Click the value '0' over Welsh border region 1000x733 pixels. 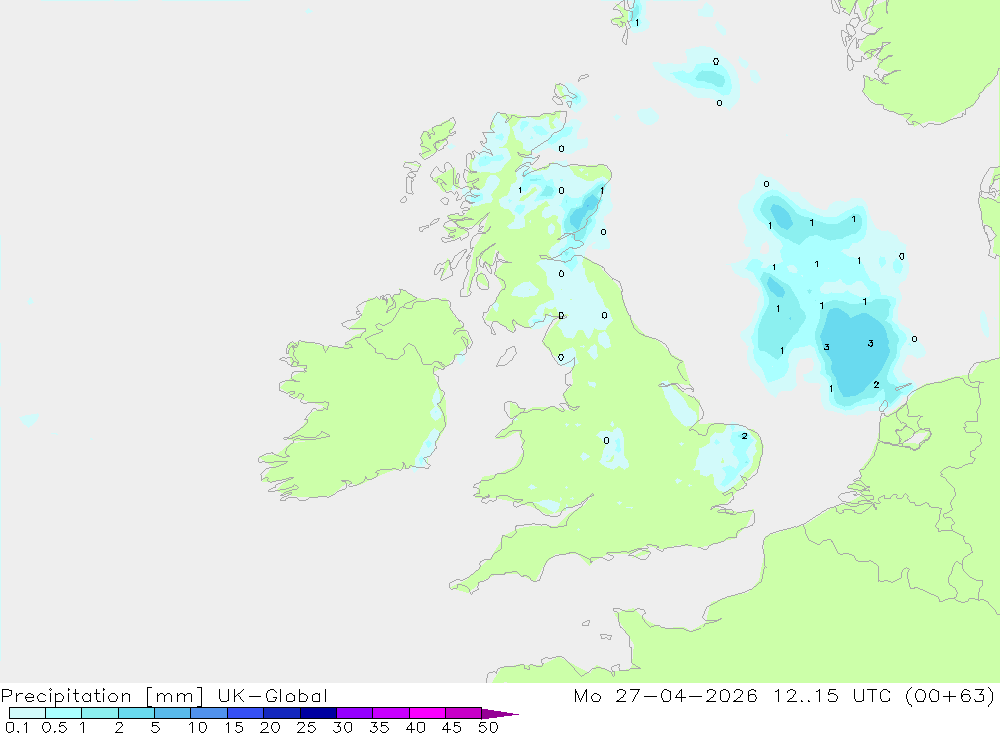click(606, 440)
